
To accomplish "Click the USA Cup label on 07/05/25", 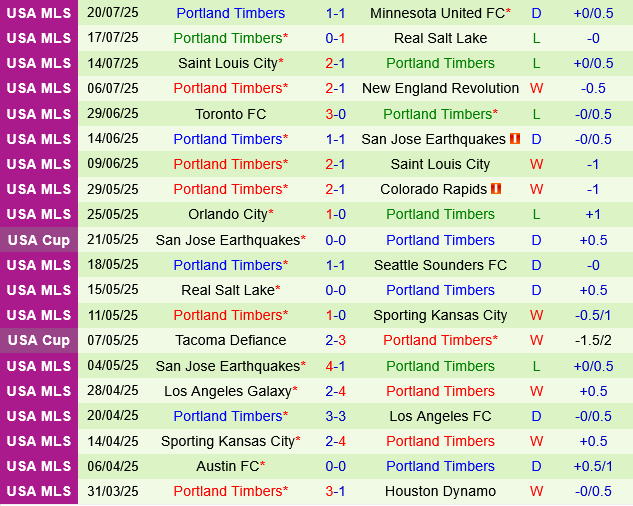I will pyautogui.click(x=38, y=340).
